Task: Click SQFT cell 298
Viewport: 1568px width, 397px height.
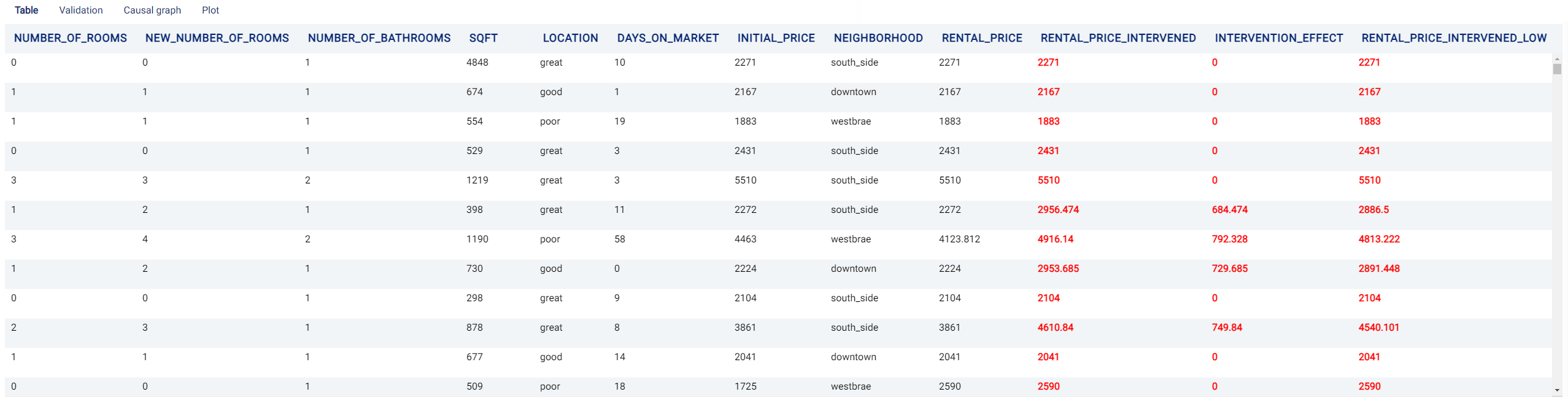Action: [x=474, y=298]
